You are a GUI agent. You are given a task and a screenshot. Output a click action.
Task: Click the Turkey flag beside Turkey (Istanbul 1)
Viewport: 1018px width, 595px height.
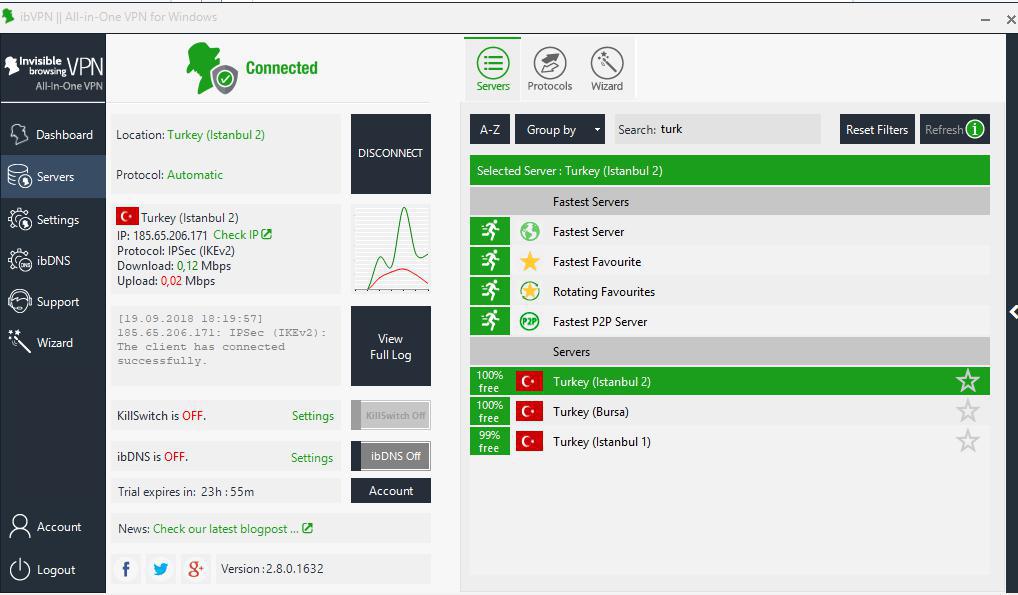point(529,441)
